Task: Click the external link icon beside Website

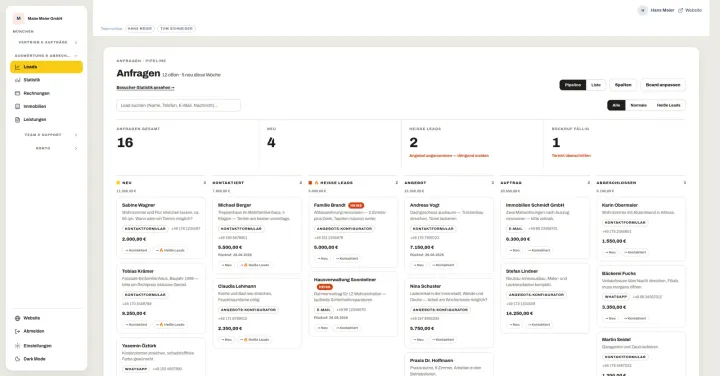Action: click(x=681, y=10)
